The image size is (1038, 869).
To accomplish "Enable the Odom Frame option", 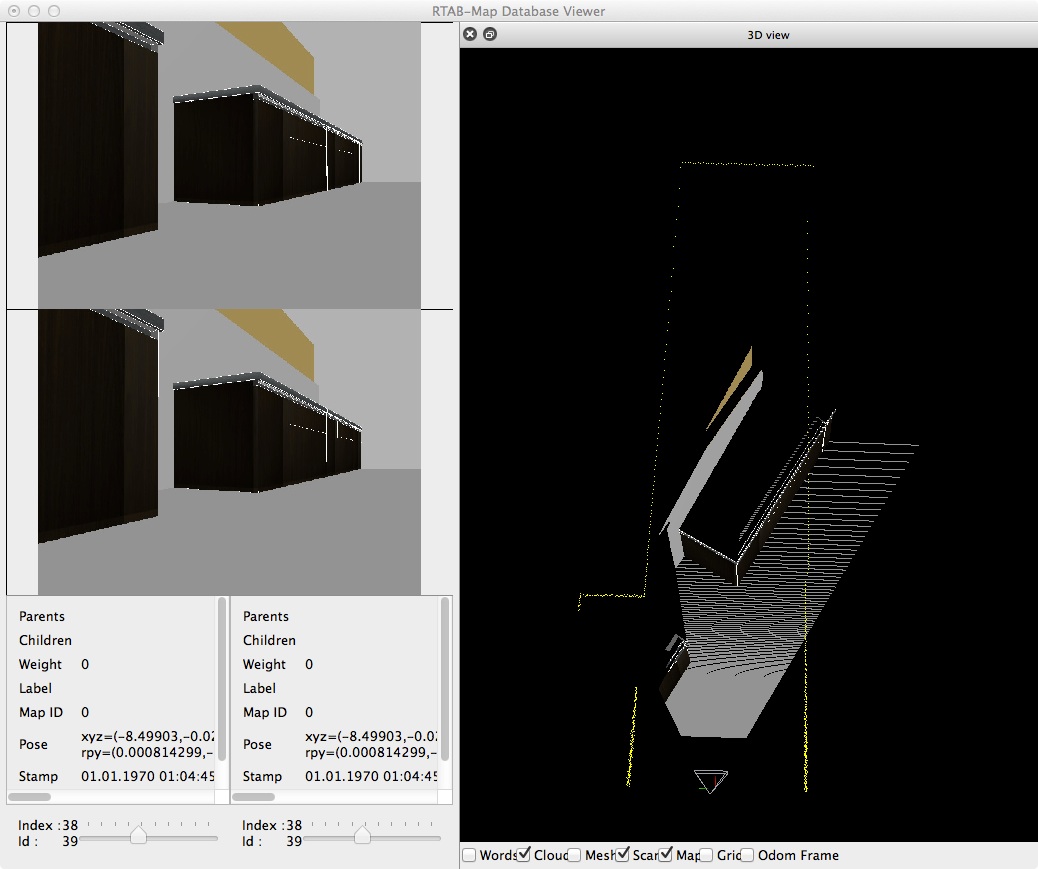I will (x=748, y=855).
